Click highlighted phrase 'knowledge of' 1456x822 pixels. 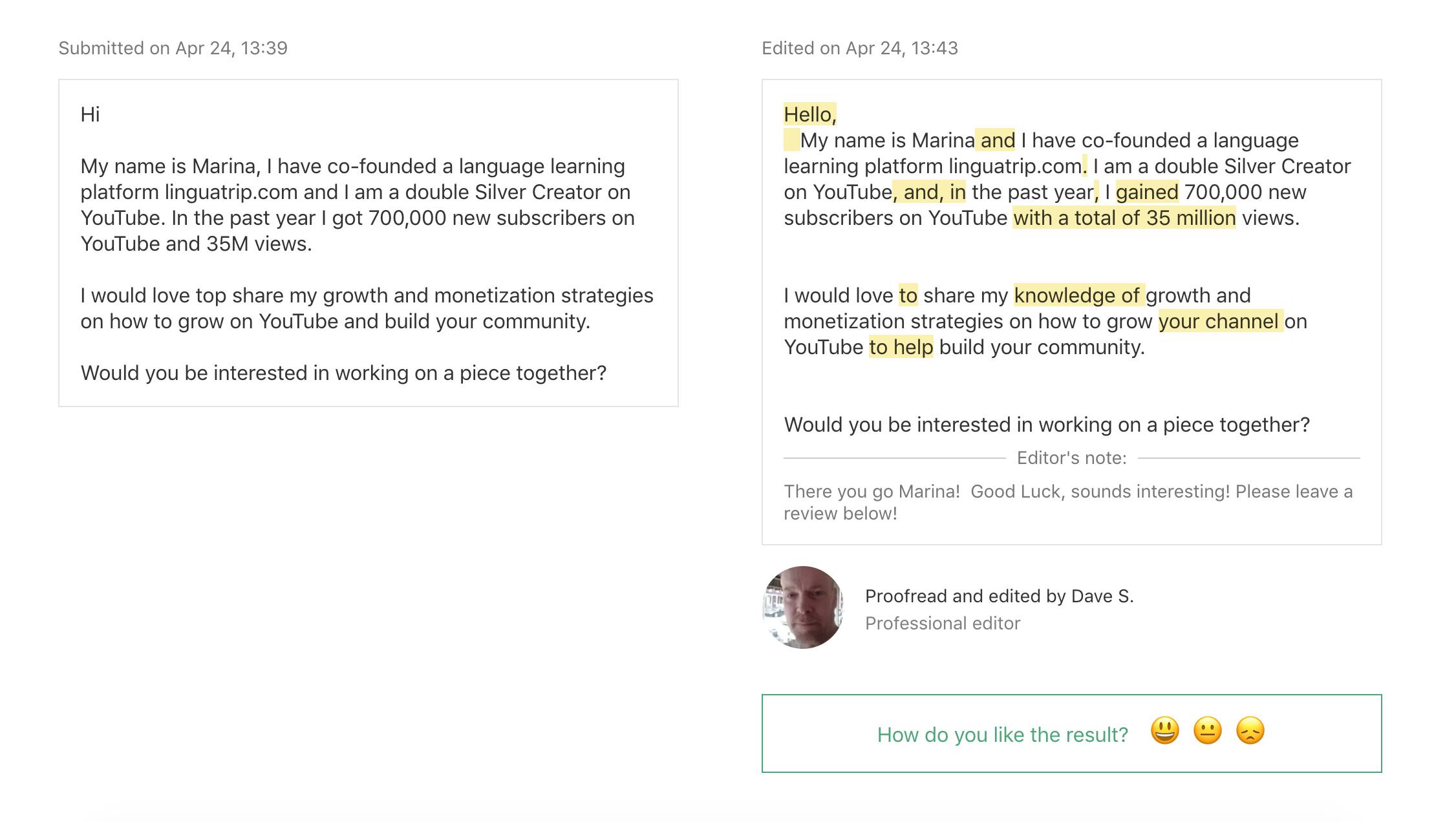point(1079,295)
